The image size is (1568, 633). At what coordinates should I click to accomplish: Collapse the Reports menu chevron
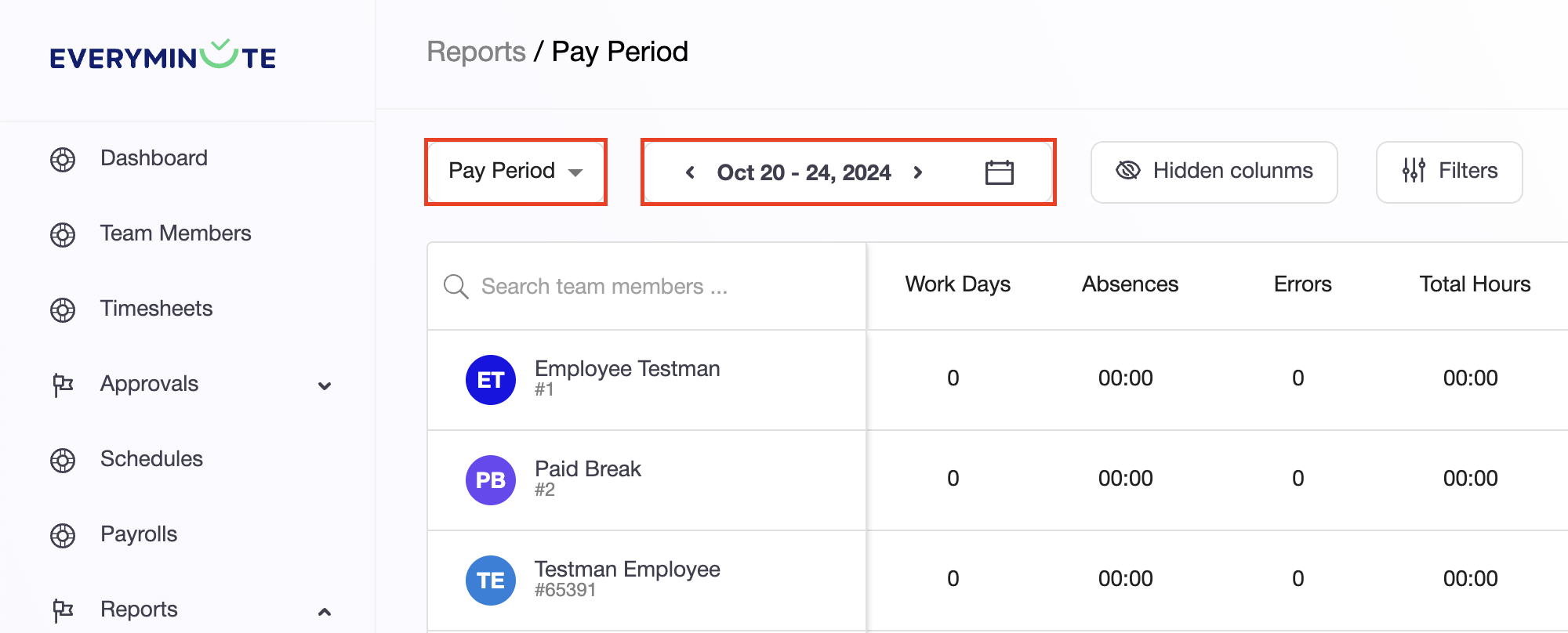[x=325, y=611]
